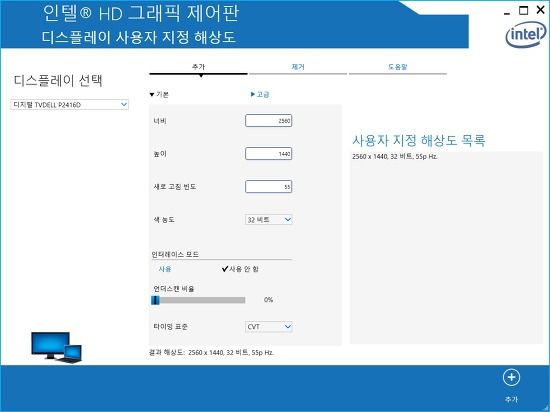Switch to the 추가 tab

pyautogui.click(x=199, y=68)
